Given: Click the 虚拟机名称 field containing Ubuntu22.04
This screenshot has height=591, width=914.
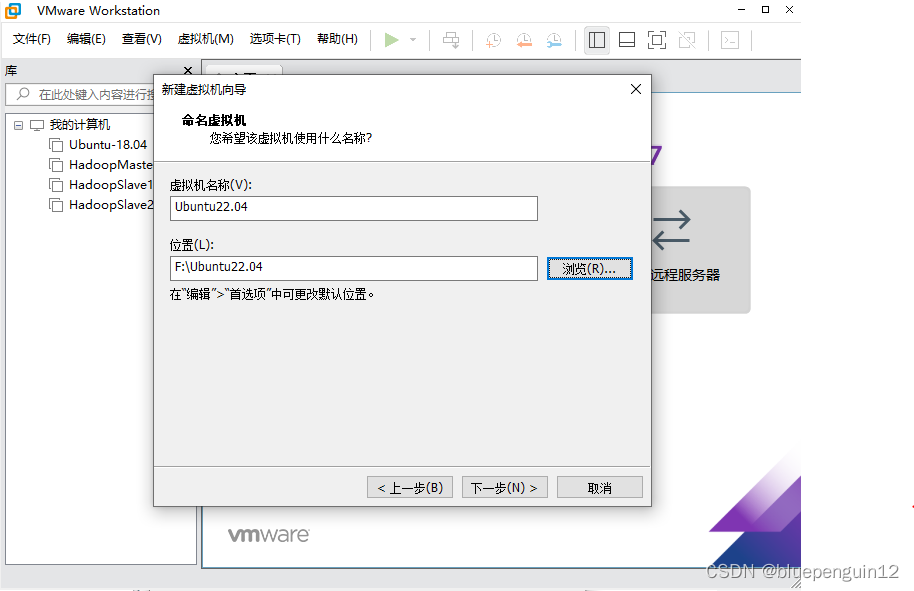Looking at the screenshot, I should point(354,208).
